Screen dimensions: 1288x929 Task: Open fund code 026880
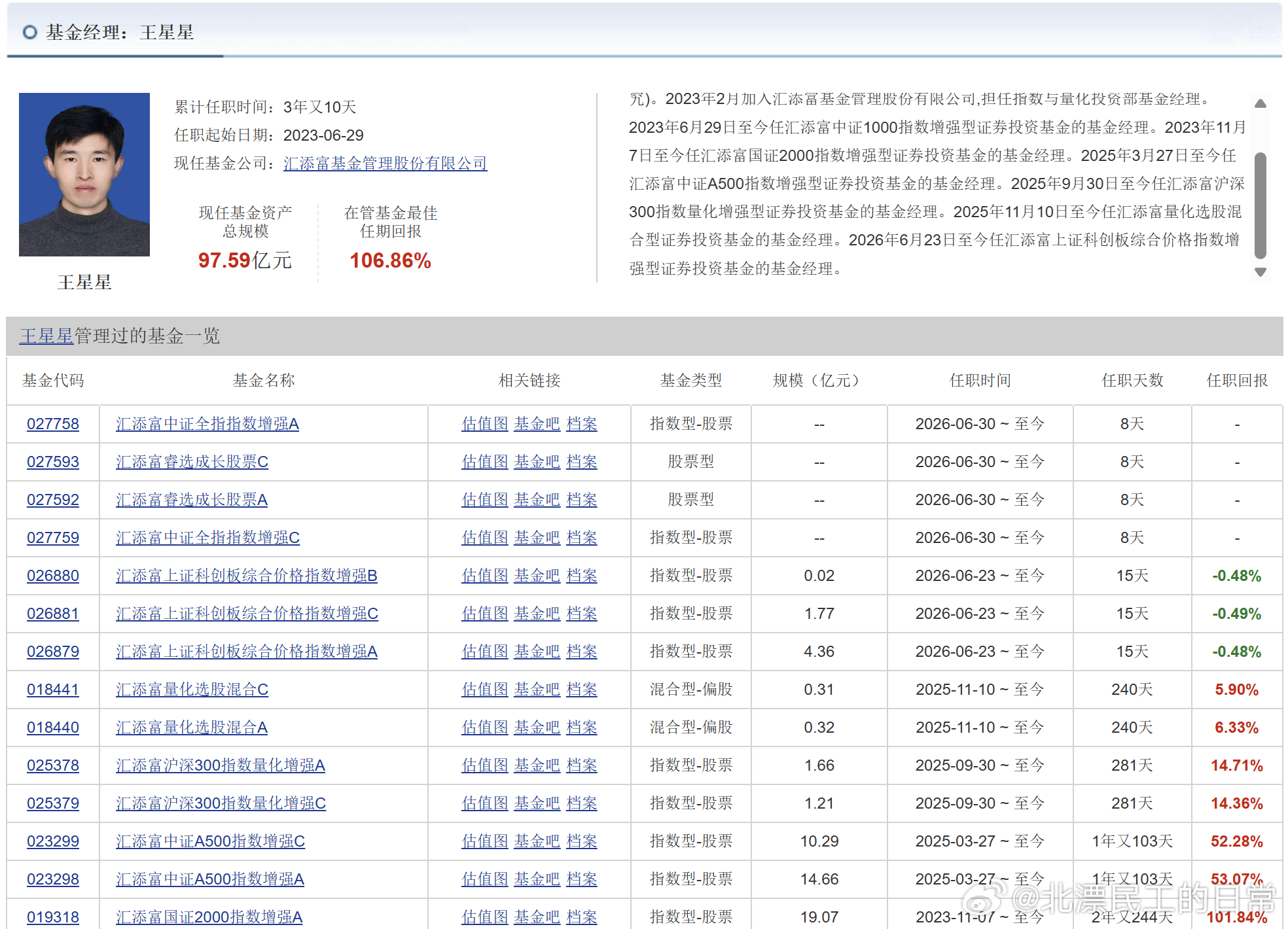click(53, 576)
